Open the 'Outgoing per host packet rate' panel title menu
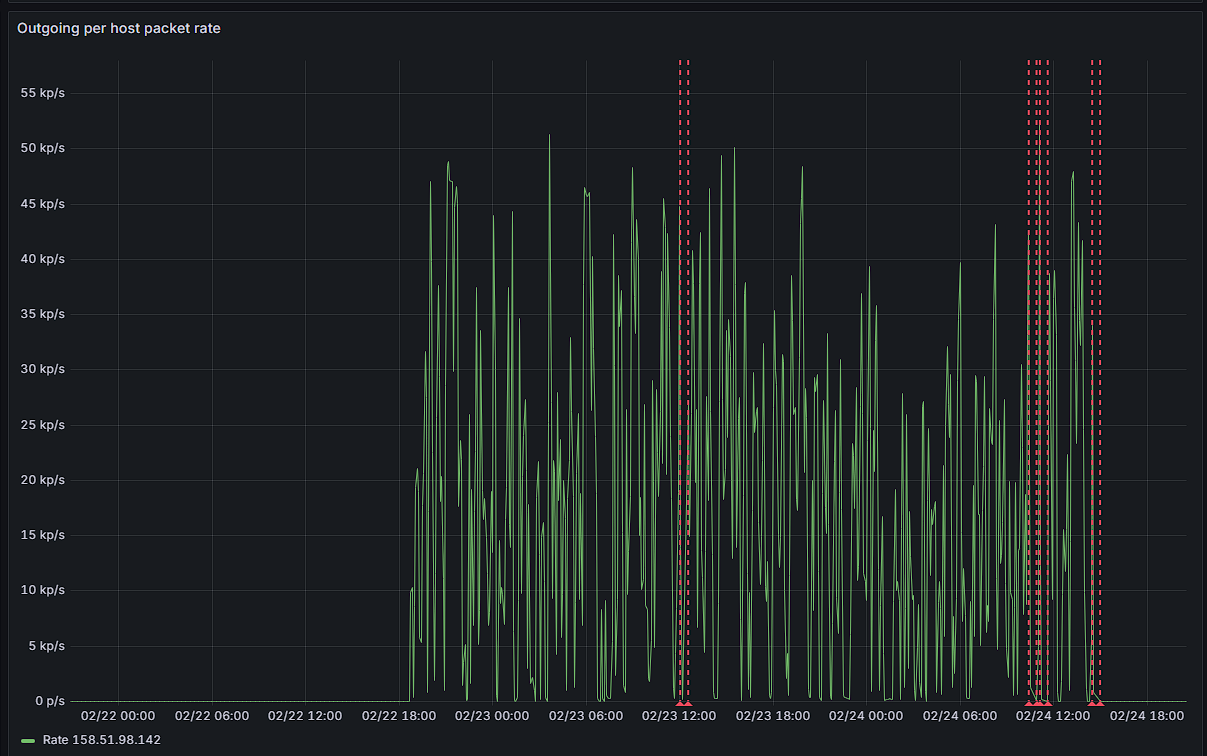The height and width of the screenshot is (756, 1207). (119, 29)
